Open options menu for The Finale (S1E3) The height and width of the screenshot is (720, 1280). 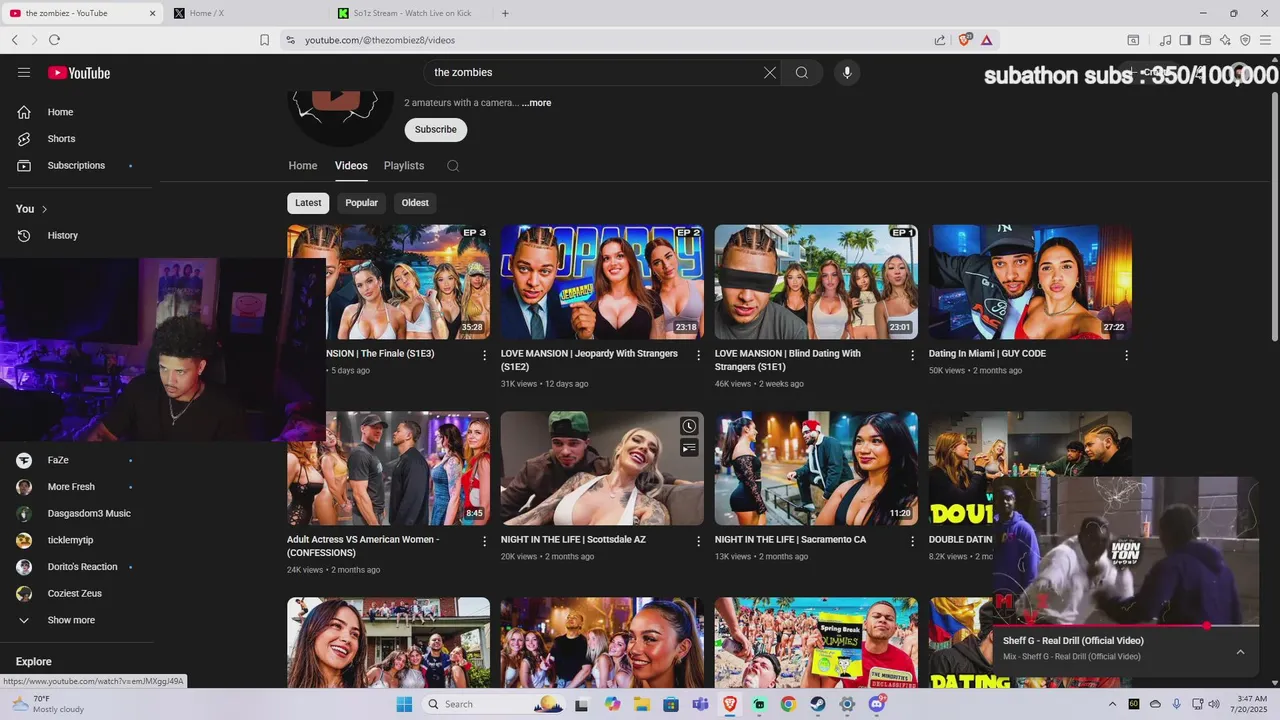tap(485, 355)
